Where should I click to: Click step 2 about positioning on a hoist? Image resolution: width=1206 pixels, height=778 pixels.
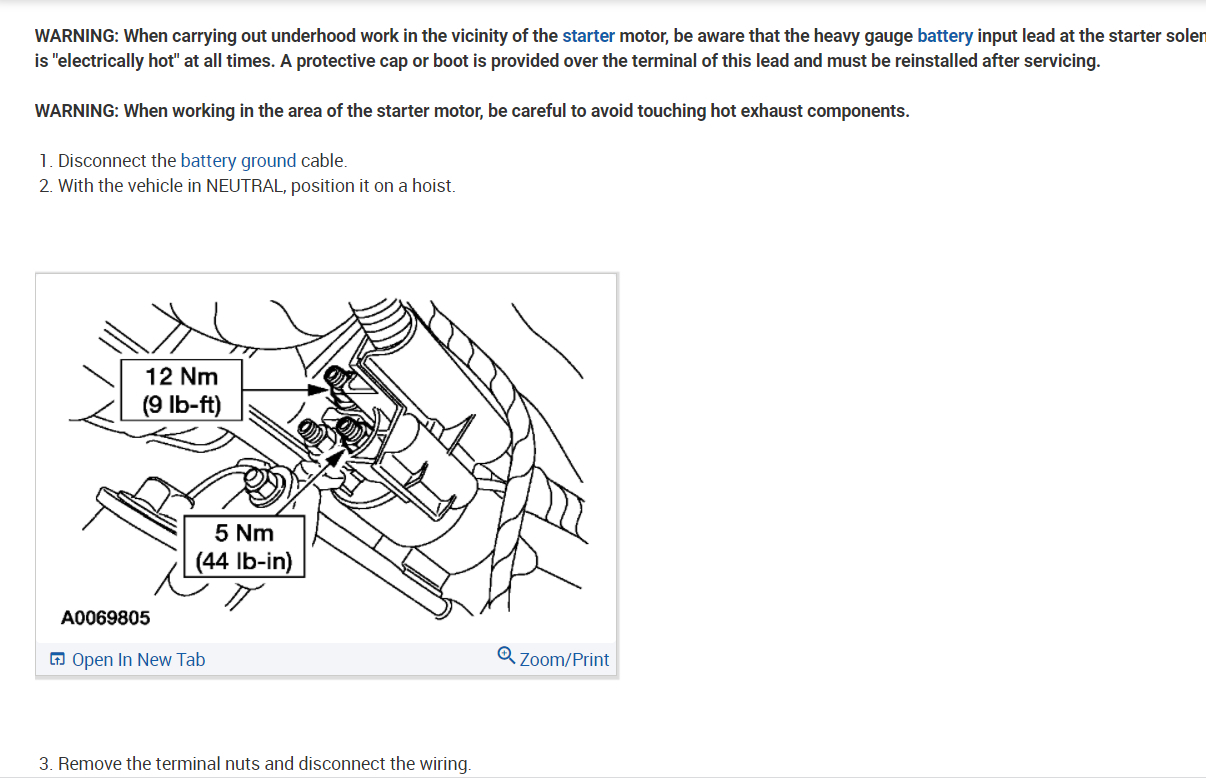tap(247, 185)
